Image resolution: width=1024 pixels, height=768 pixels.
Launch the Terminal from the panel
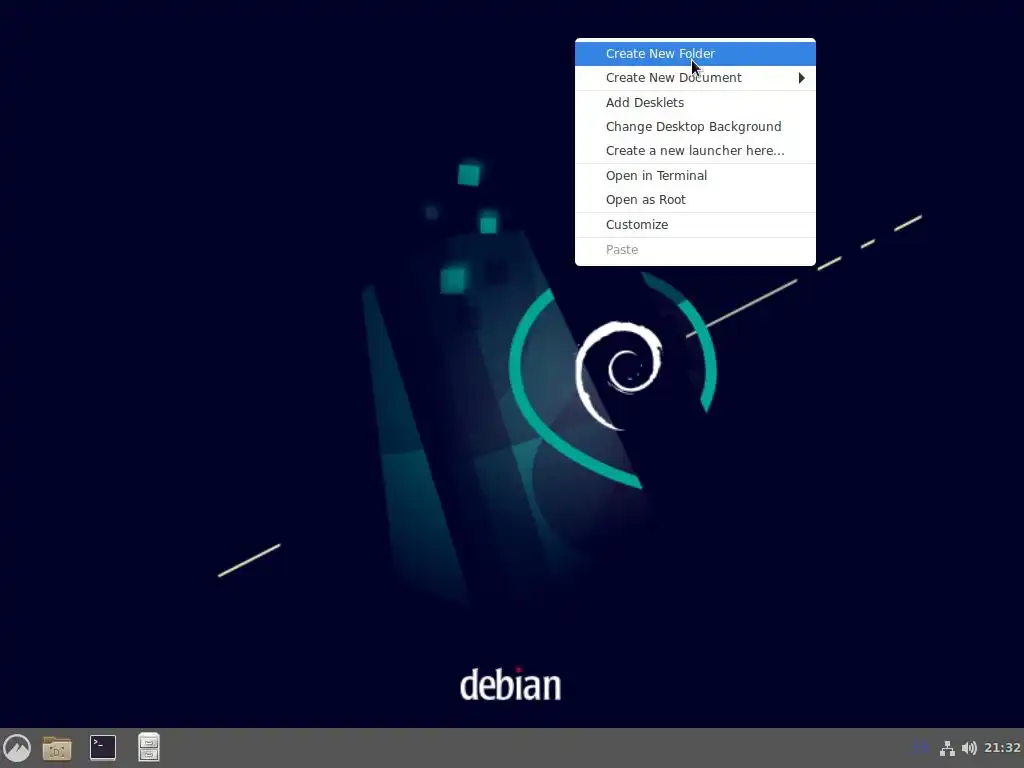click(103, 748)
